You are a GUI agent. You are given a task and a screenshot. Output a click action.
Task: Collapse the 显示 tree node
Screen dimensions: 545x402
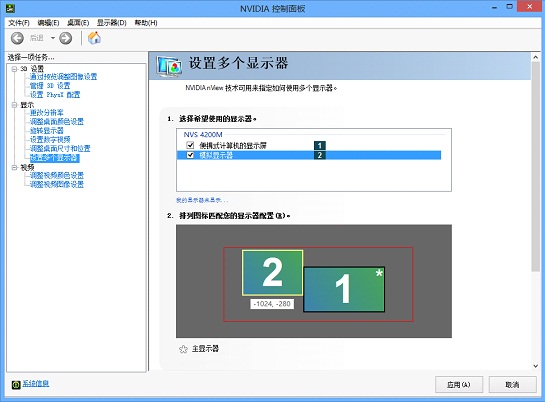(14, 105)
